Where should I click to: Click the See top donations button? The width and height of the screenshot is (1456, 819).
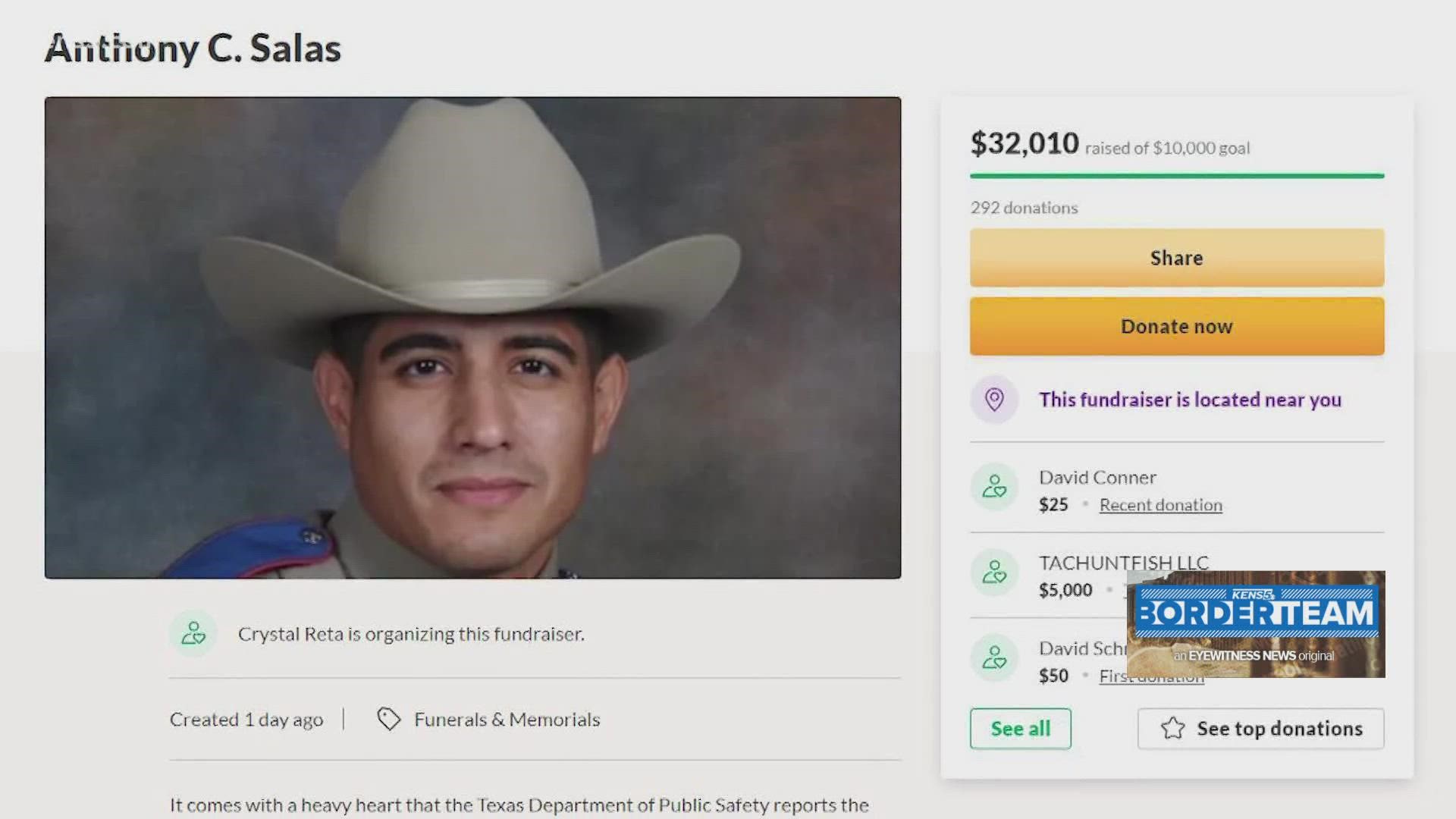[1260, 729]
